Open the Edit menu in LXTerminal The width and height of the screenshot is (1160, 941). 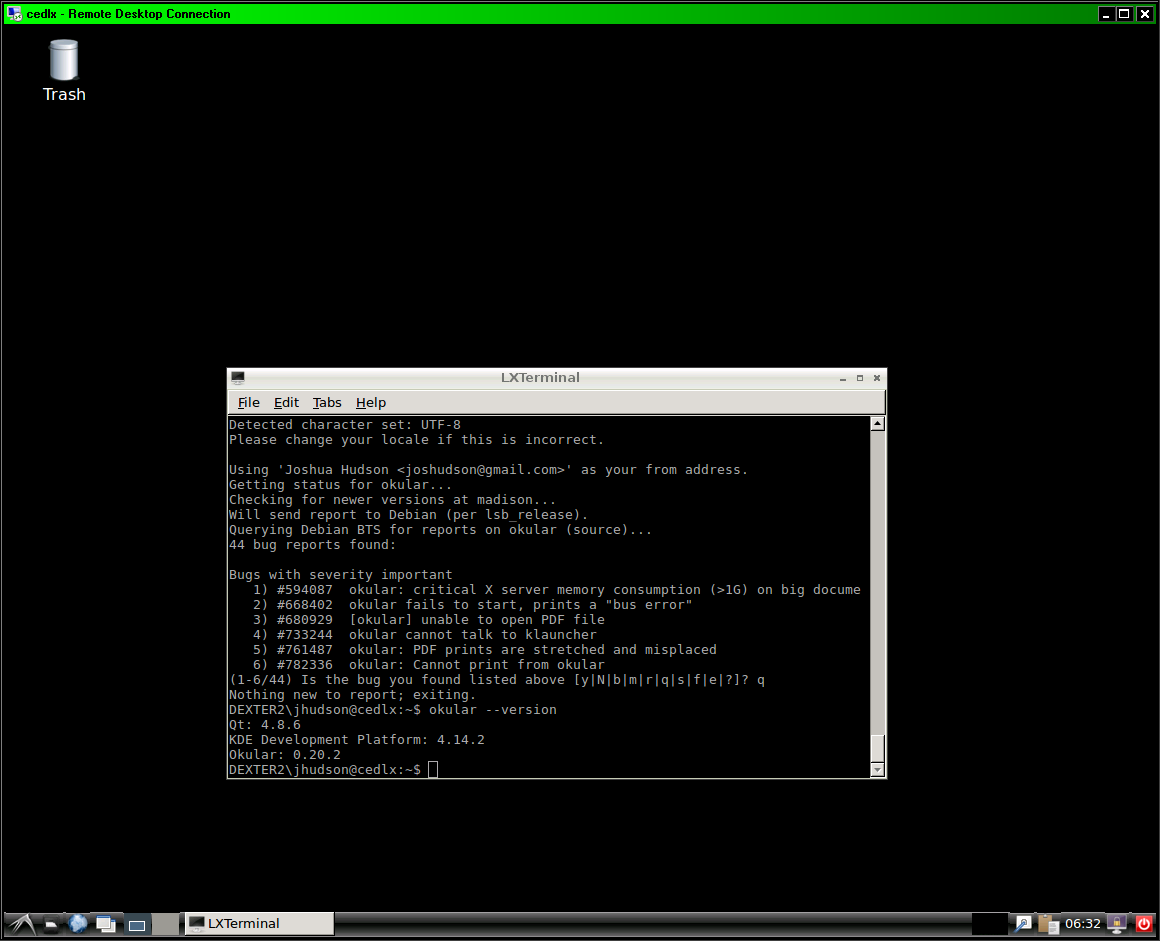(286, 402)
